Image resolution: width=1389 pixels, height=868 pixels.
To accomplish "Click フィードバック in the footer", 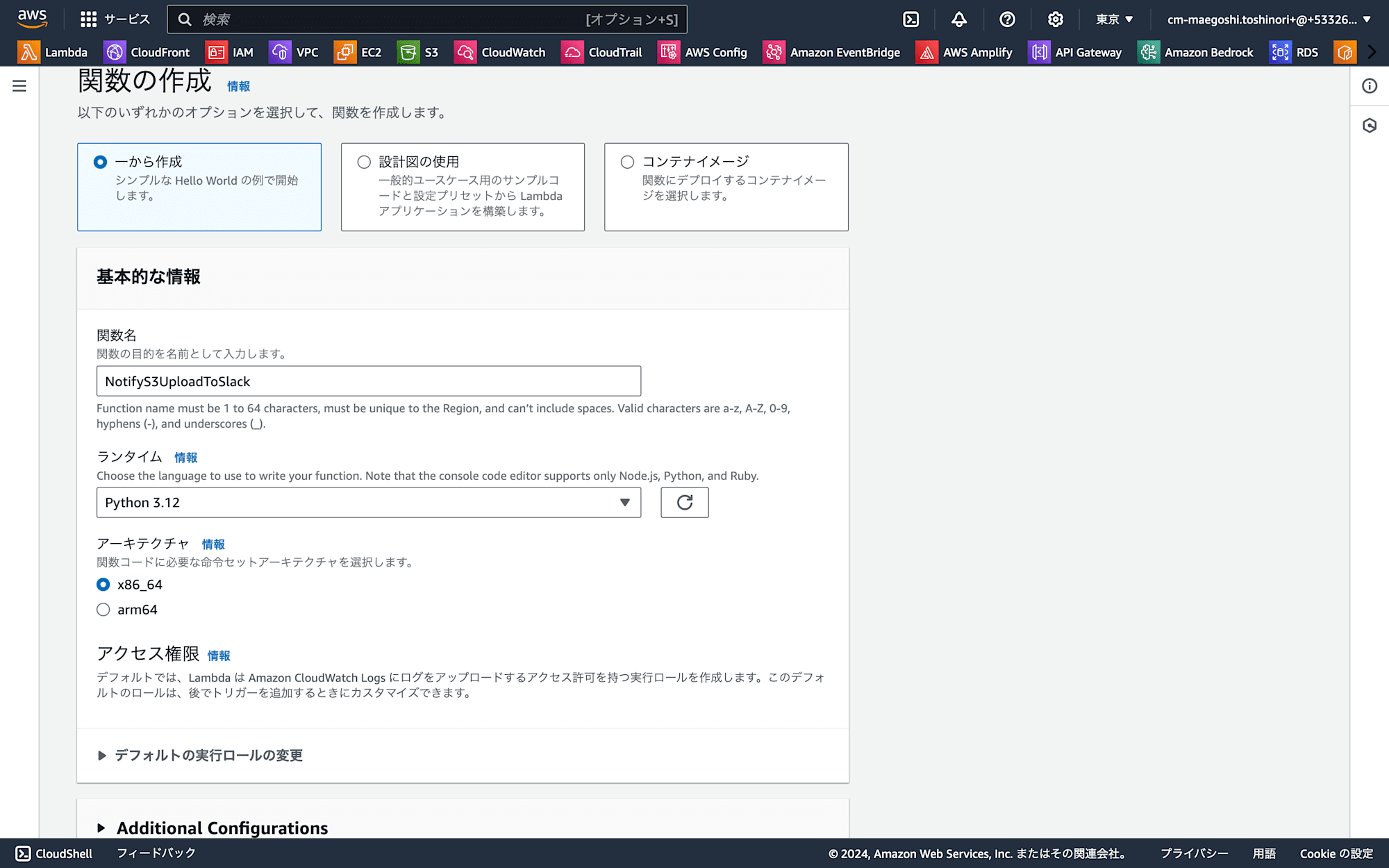I will pyautogui.click(x=156, y=853).
